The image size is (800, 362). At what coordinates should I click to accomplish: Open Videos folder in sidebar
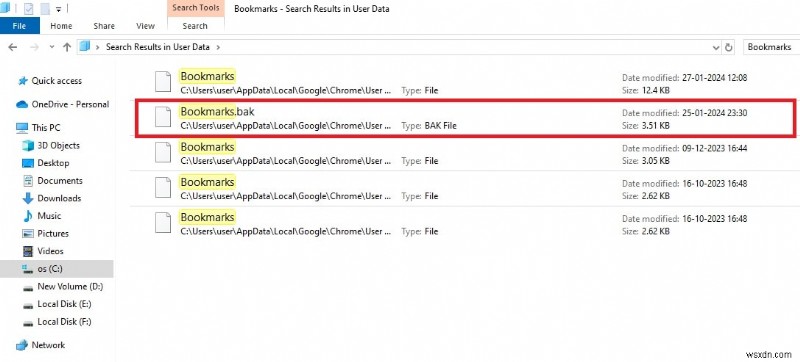(50, 251)
